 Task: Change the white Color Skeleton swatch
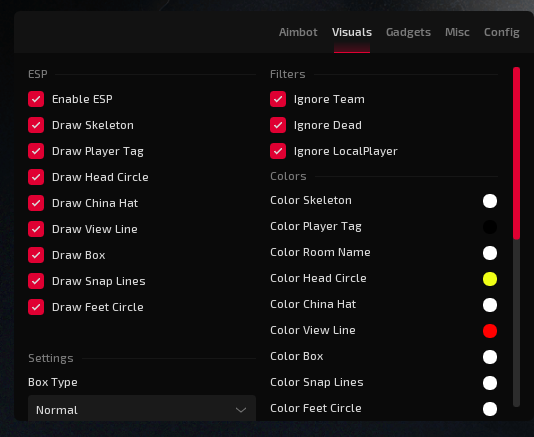point(490,201)
